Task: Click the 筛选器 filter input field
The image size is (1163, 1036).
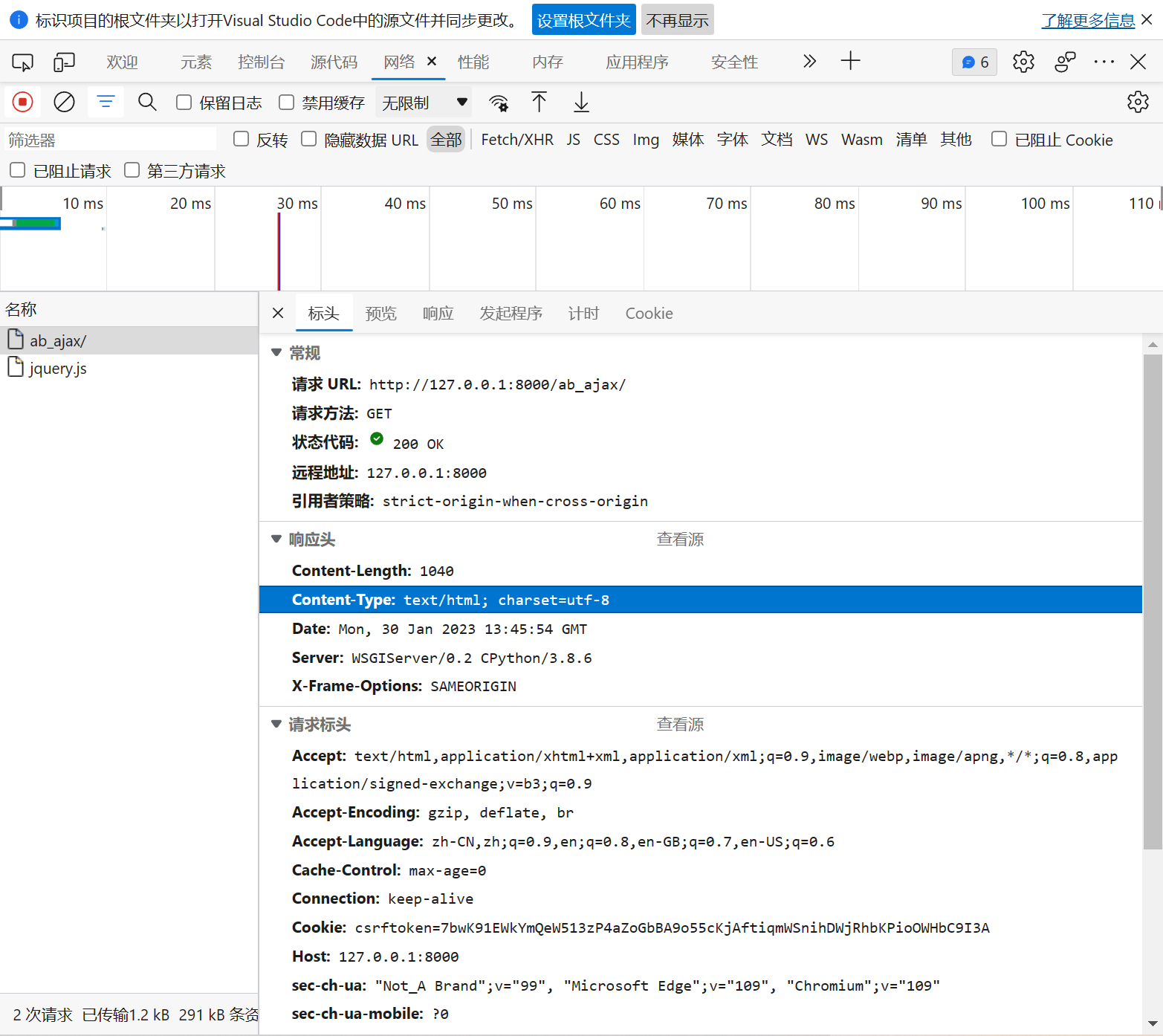Action: (x=110, y=140)
